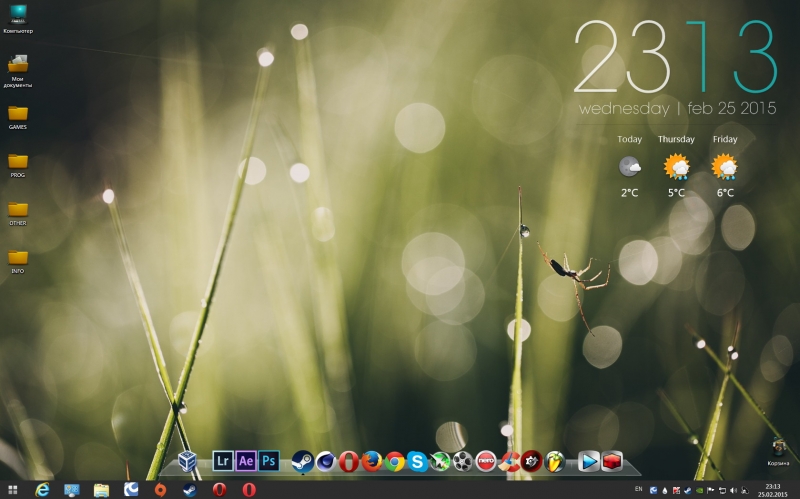This screenshot has height=499, width=800.
Task: Launch Nero from the dock
Action: click(x=486, y=462)
